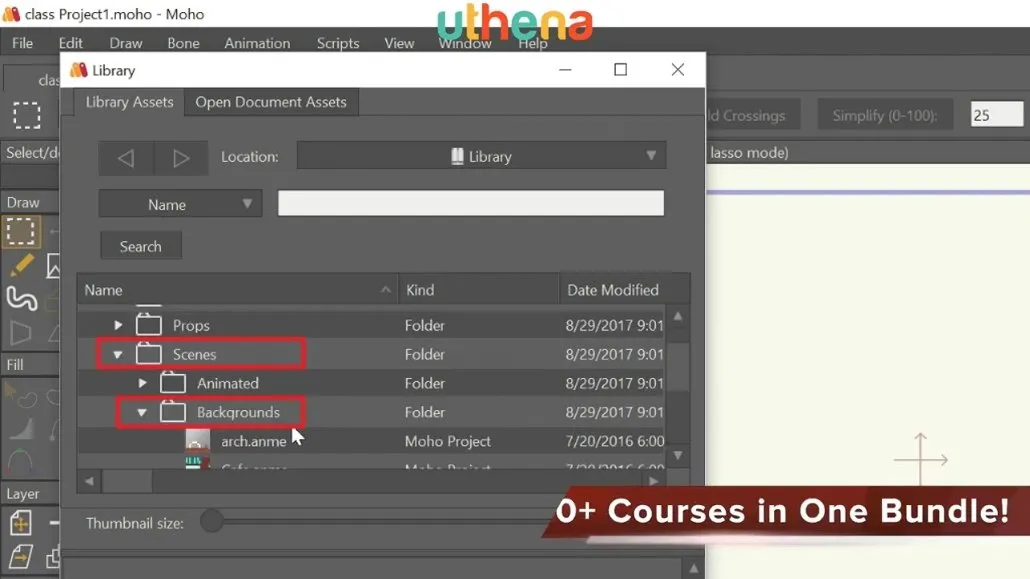1030x579 pixels.
Task: Click horizontal scrollbar right arrow
Action: [x=653, y=481]
